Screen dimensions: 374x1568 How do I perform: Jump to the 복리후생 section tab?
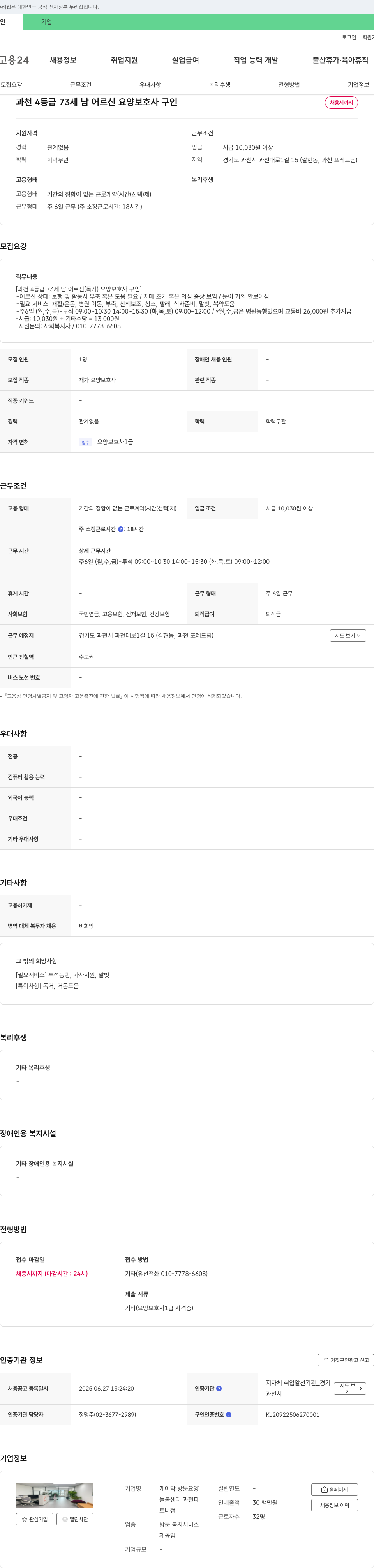(x=220, y=85)
